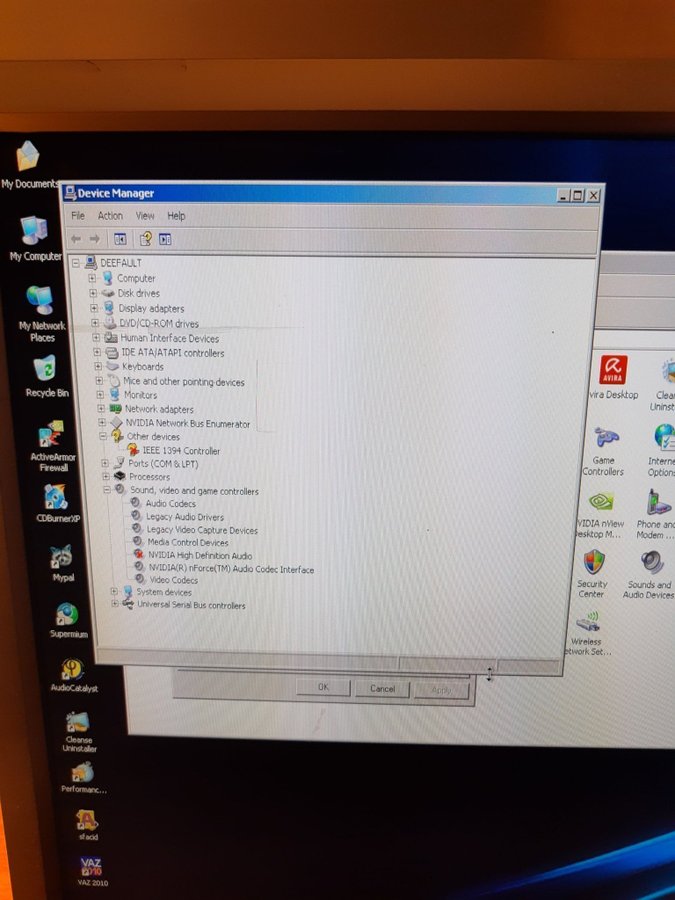Open the AudioCatalyst desktop shortcut

click(73, 674)
